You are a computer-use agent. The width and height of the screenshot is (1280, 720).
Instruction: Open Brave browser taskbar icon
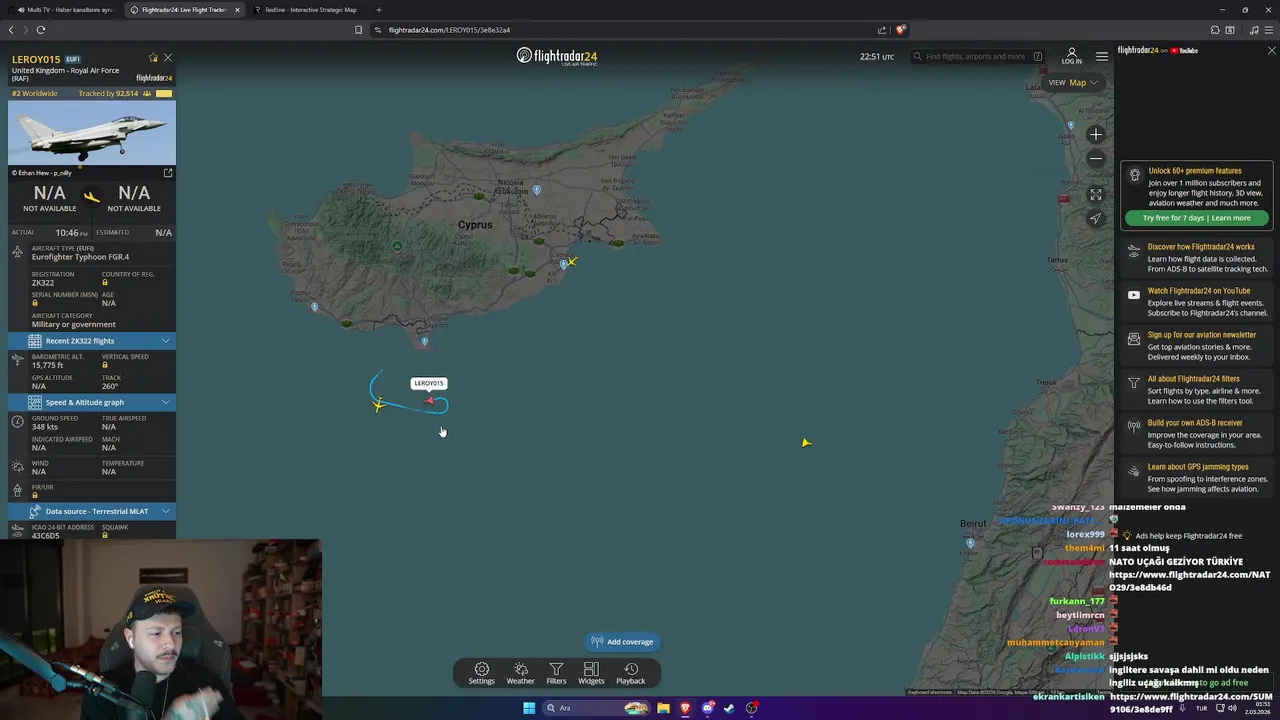tap(685, 708)
